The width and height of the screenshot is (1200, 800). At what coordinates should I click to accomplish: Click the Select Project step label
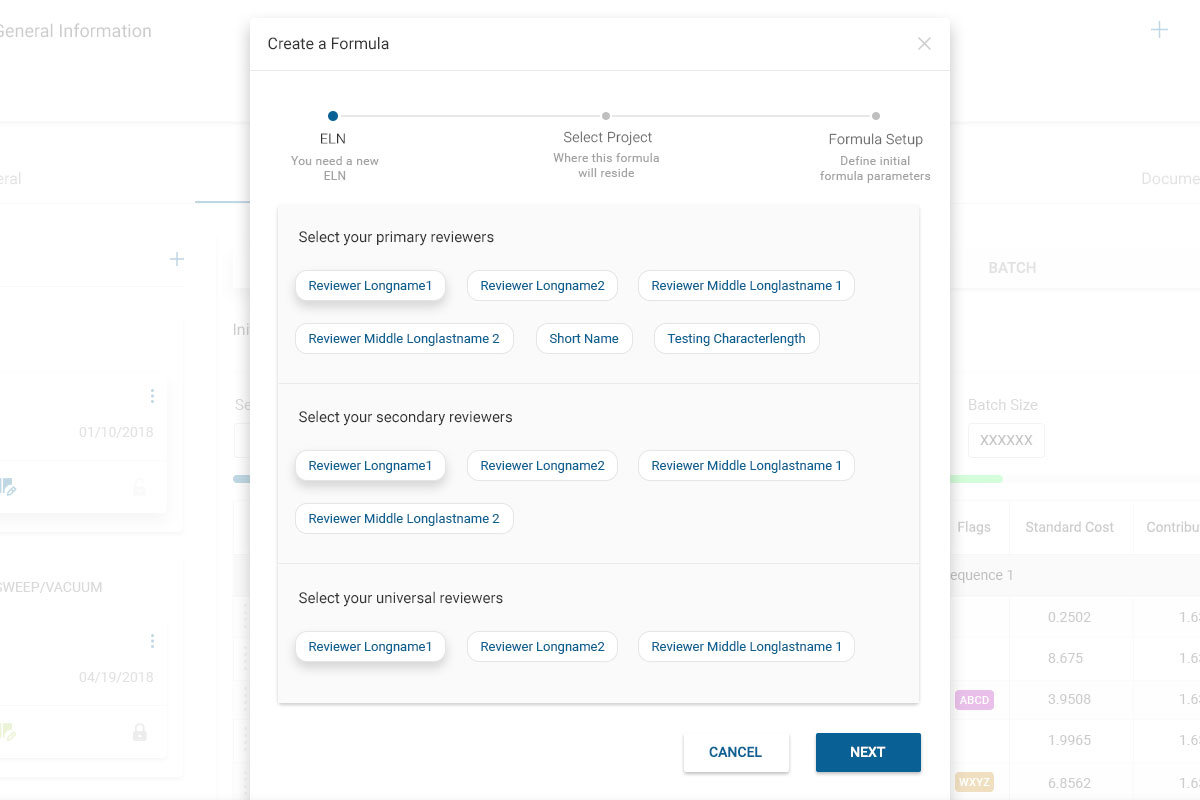(607, 137)
